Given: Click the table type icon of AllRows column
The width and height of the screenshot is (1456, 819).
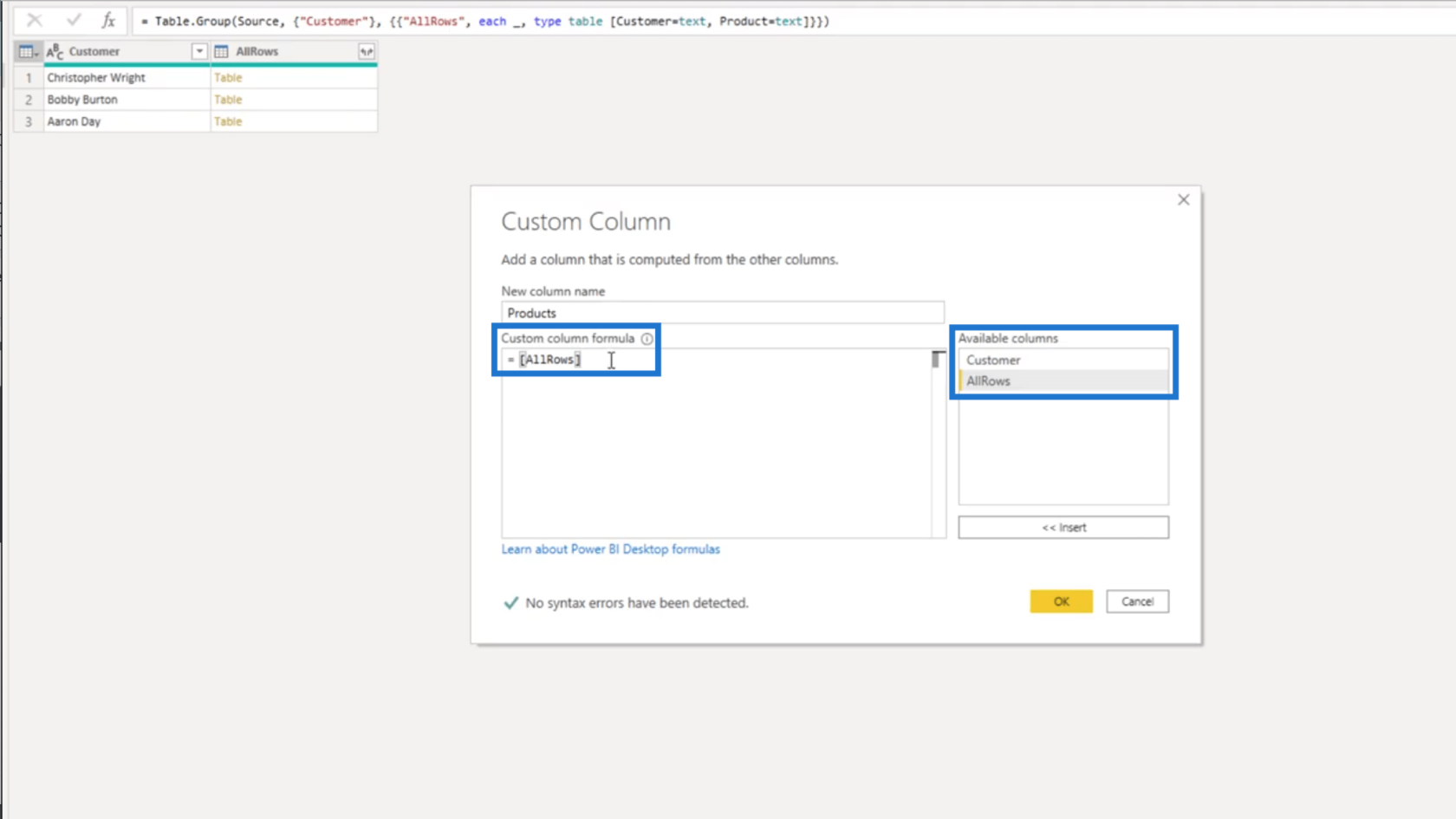Looking at the screenshot, I should click(x=222, y=52).
